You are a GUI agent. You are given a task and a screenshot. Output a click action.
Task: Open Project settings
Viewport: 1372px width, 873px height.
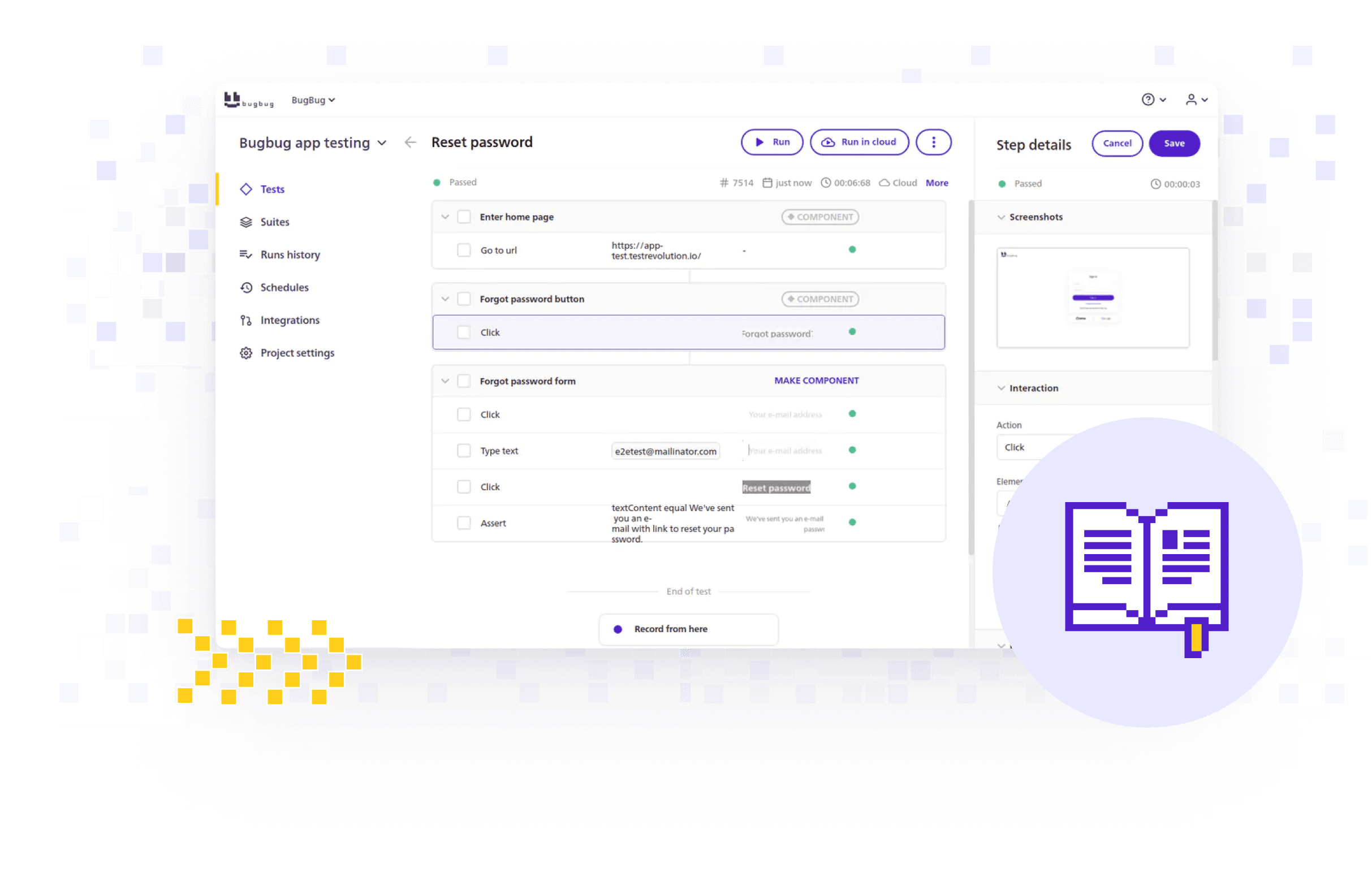297,353
